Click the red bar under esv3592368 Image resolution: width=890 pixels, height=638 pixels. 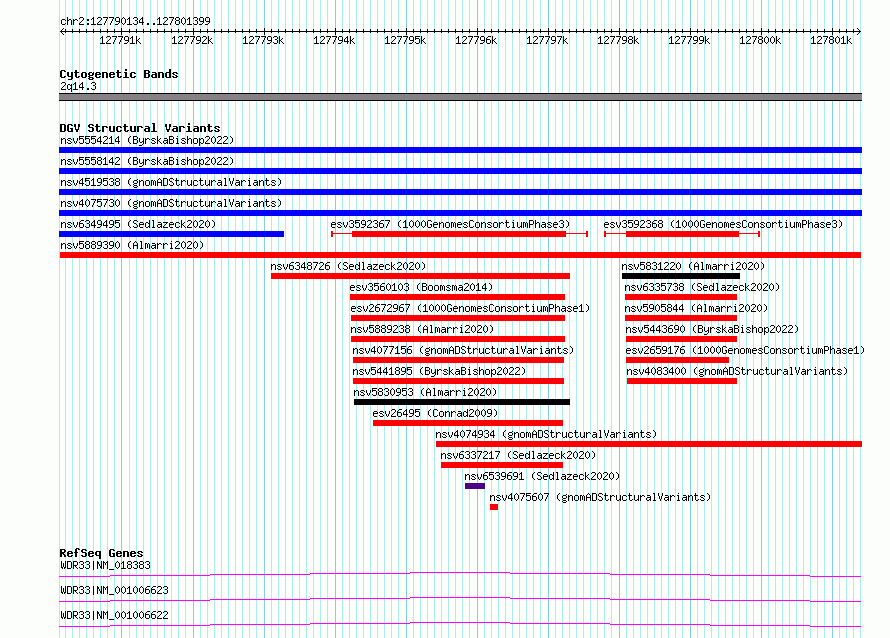(683, 234)
